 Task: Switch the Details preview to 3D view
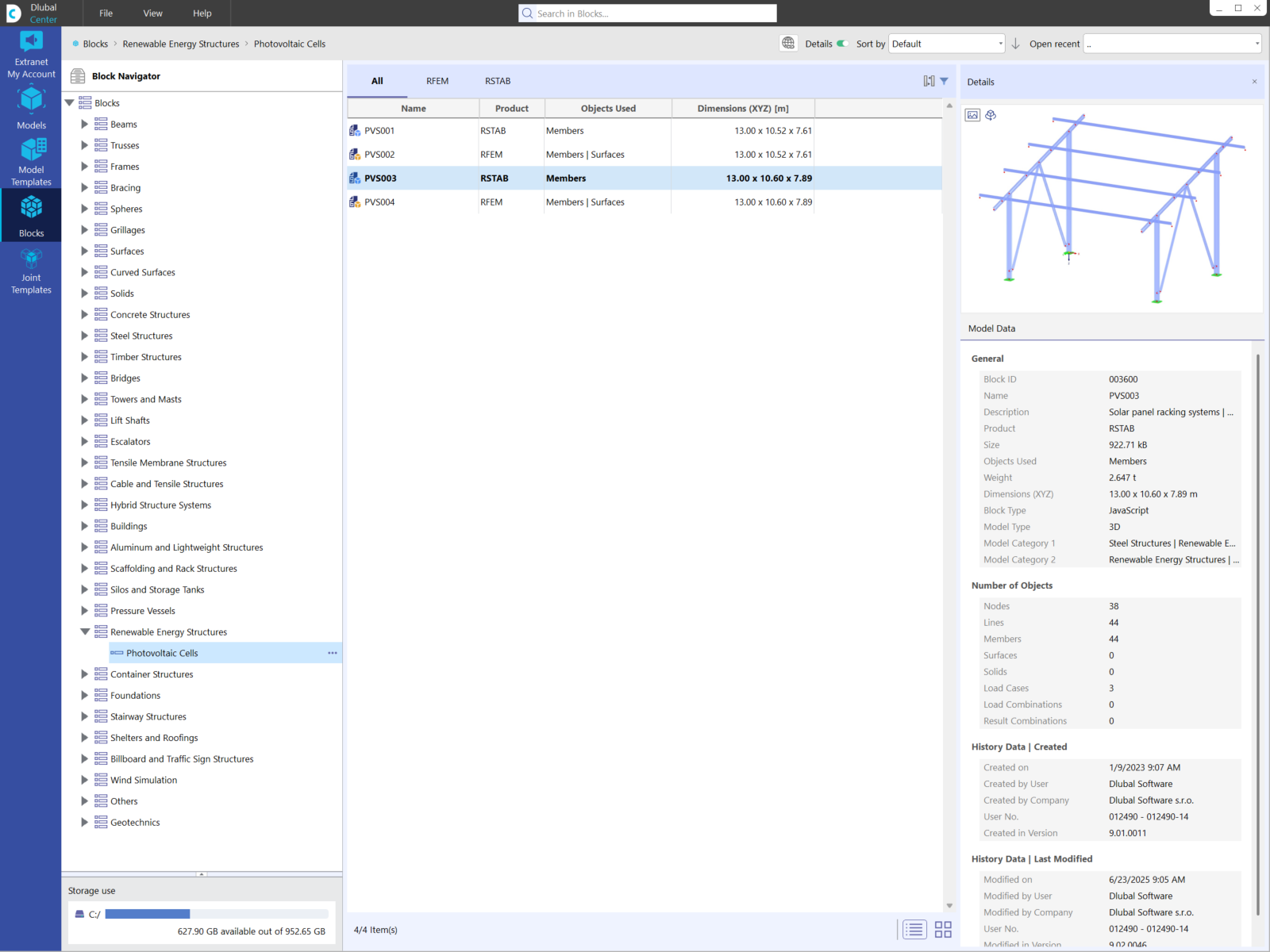(991, 115)
